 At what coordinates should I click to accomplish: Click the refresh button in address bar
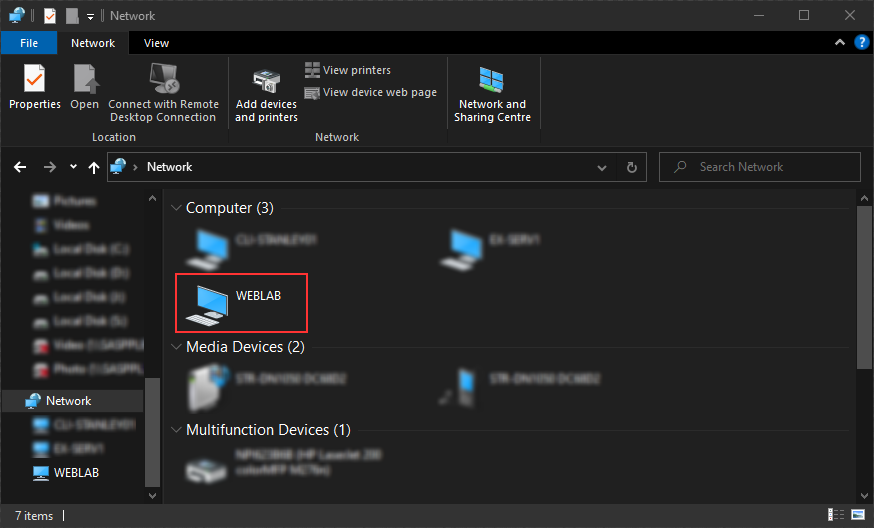pyautogui.click(x=631, y=167)
